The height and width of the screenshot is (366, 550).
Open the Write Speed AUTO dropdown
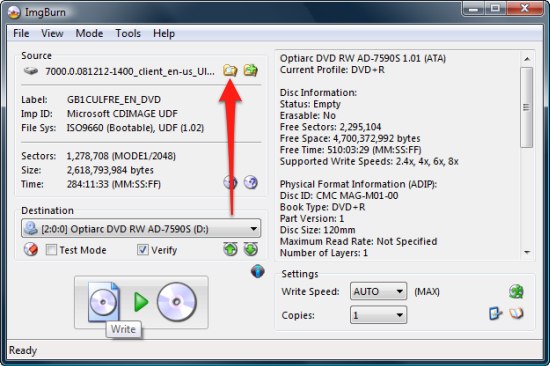tap(378, 291)
